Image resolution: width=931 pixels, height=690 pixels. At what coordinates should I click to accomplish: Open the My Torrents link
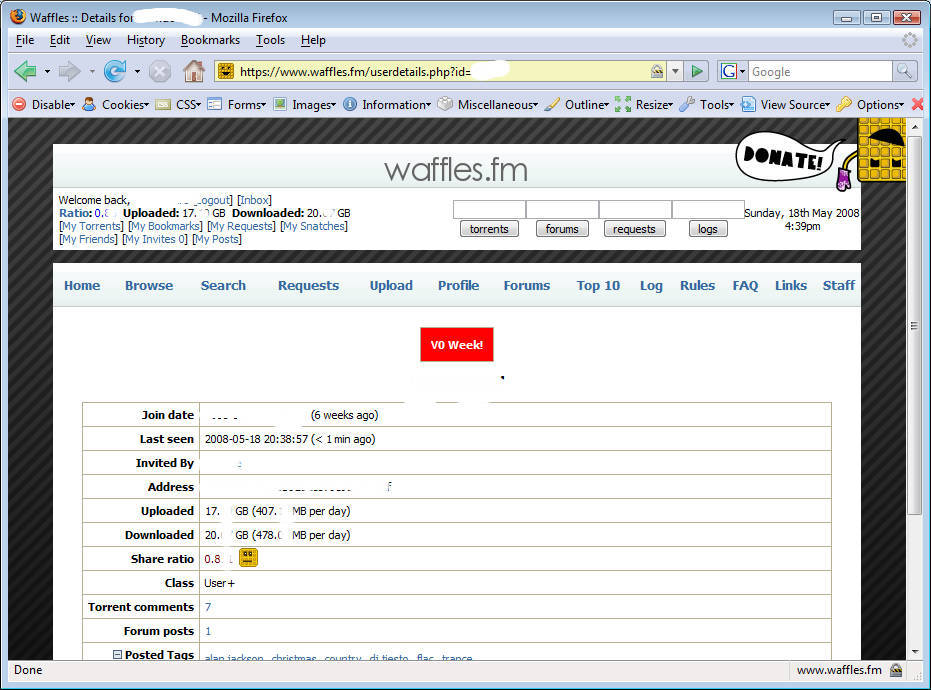pos(91,226)
